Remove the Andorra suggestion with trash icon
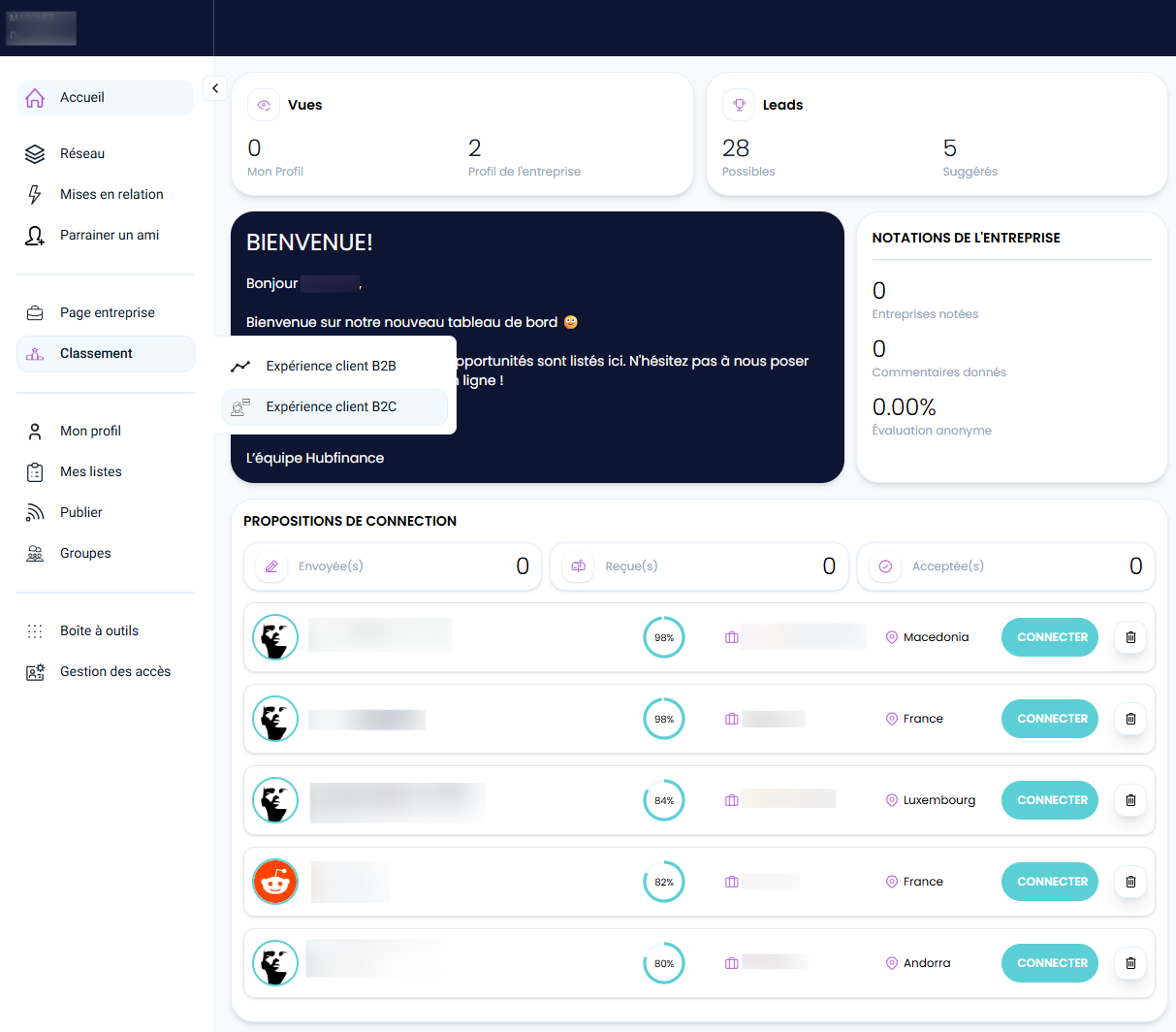Viewport: 1176px width, 1032px height. [1130, 963]
